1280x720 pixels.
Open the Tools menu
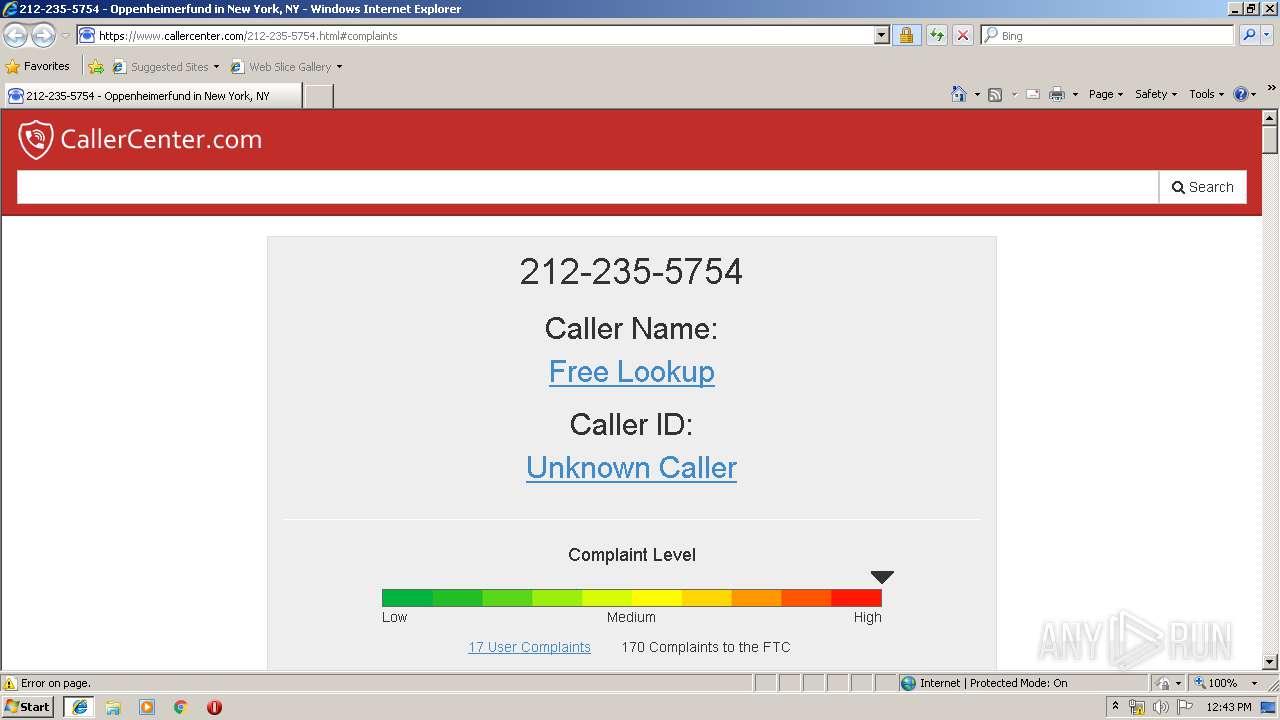[x=1207, y=94]
